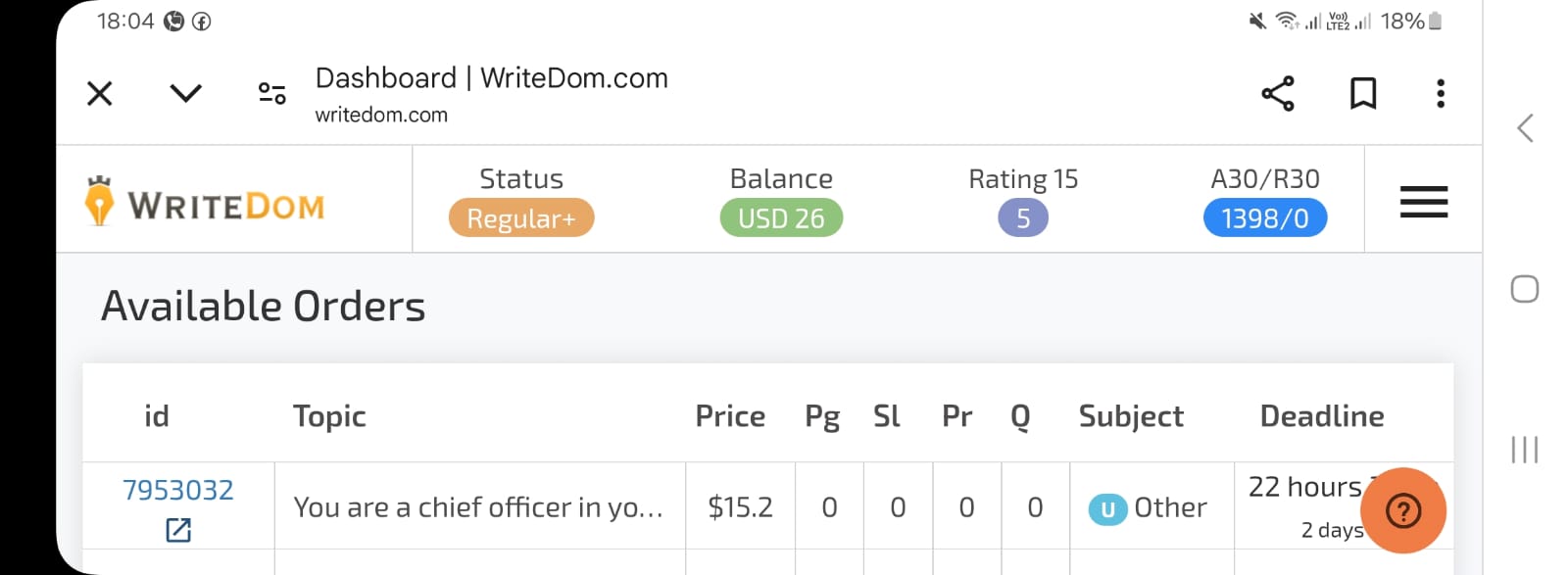This screenshot has width=1568, height=575.
Task: Go to WriteDom logo home
Action: (x=205, y=202)
